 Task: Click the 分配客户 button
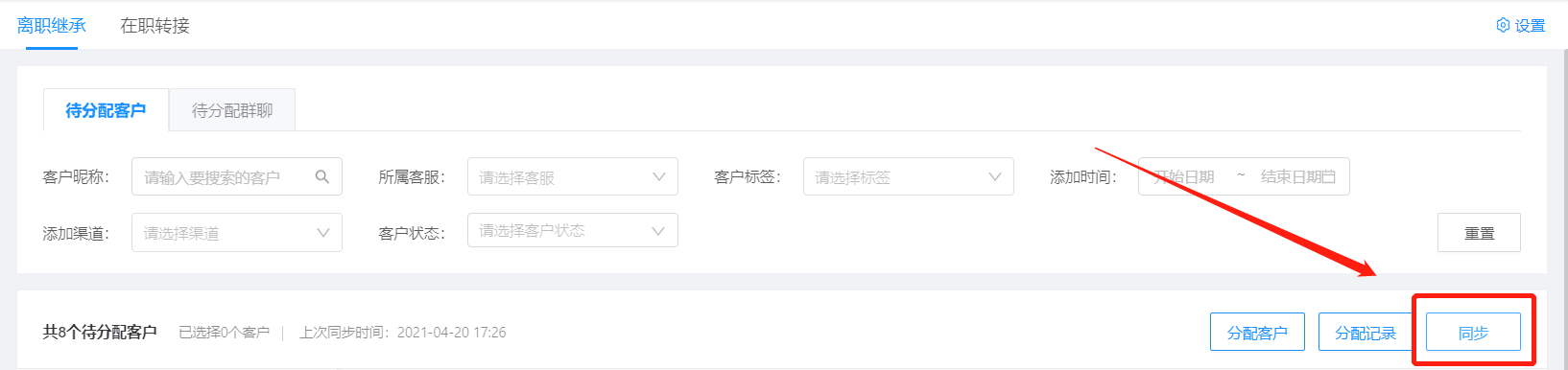point(1257,333)
